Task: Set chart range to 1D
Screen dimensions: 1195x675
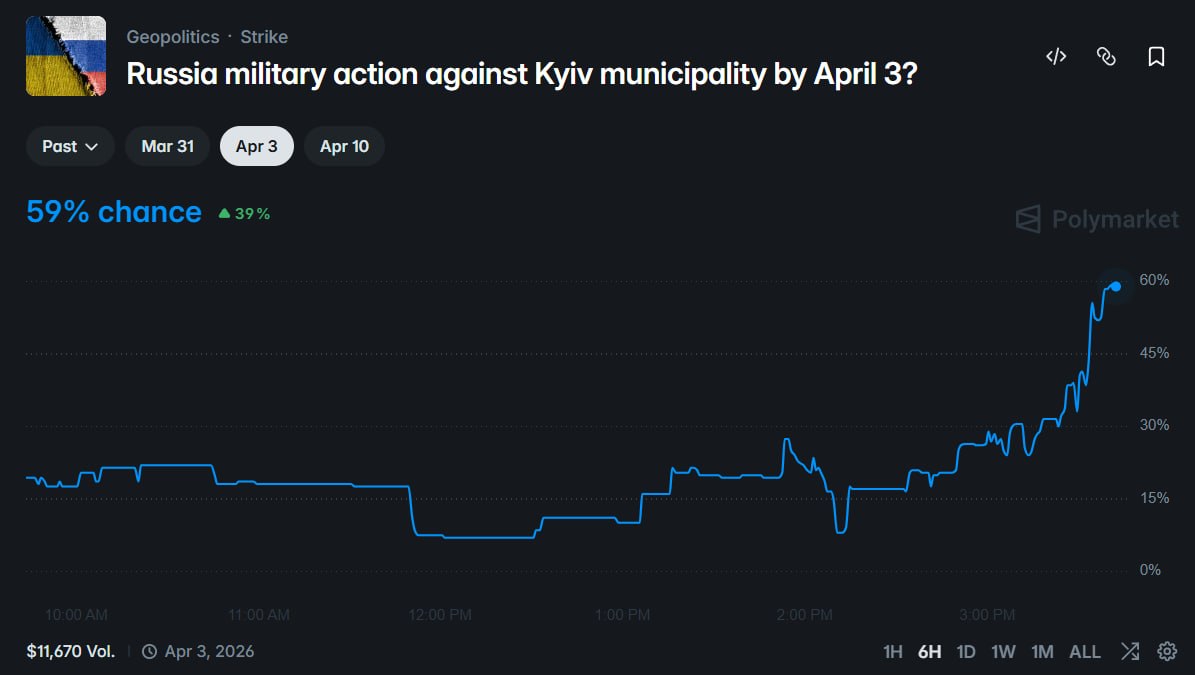Action: tap(966, 652)
